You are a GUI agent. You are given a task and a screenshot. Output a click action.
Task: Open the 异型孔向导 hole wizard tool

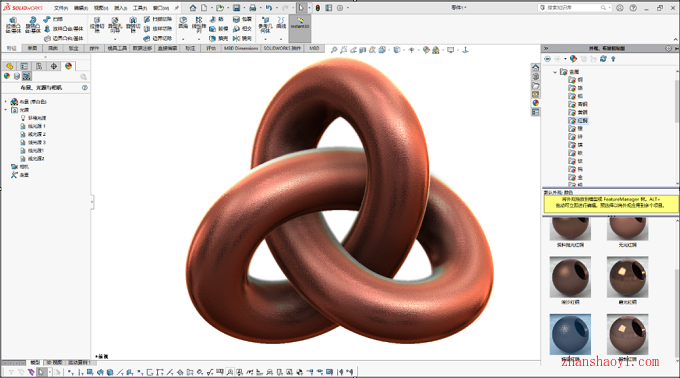tap(115, 25)
